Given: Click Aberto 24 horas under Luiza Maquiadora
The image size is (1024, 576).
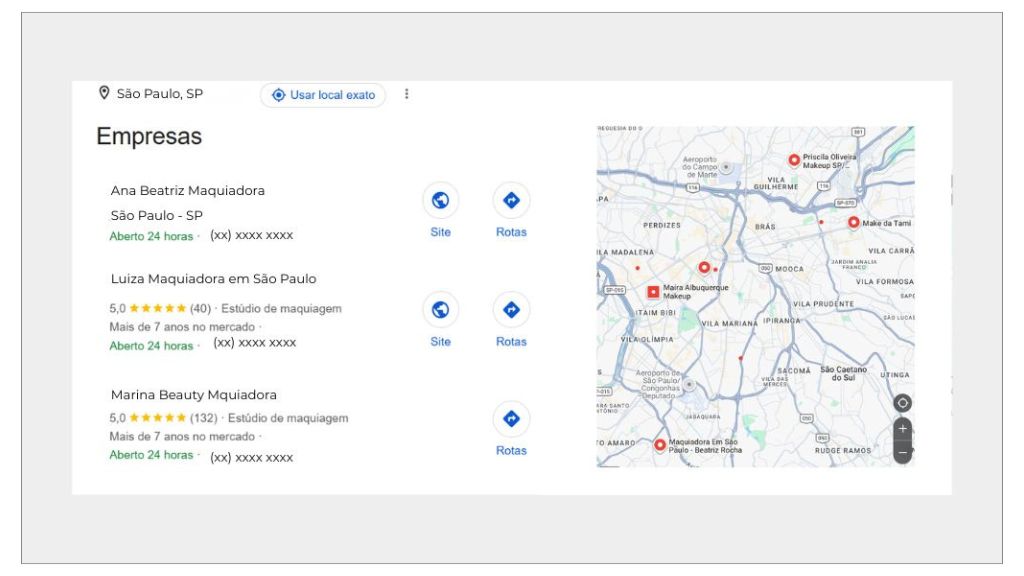Looking at the screenshot, I should (152, 346).
